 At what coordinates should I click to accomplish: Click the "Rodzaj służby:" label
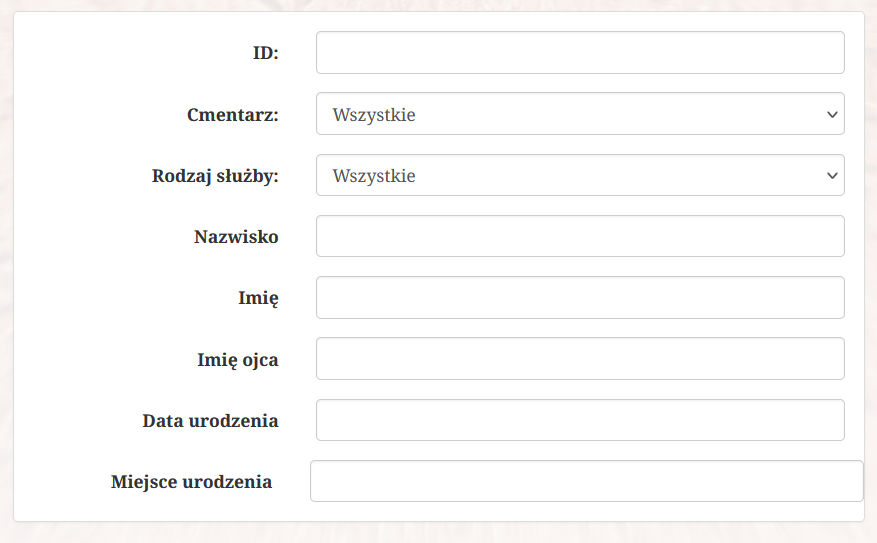215,176
